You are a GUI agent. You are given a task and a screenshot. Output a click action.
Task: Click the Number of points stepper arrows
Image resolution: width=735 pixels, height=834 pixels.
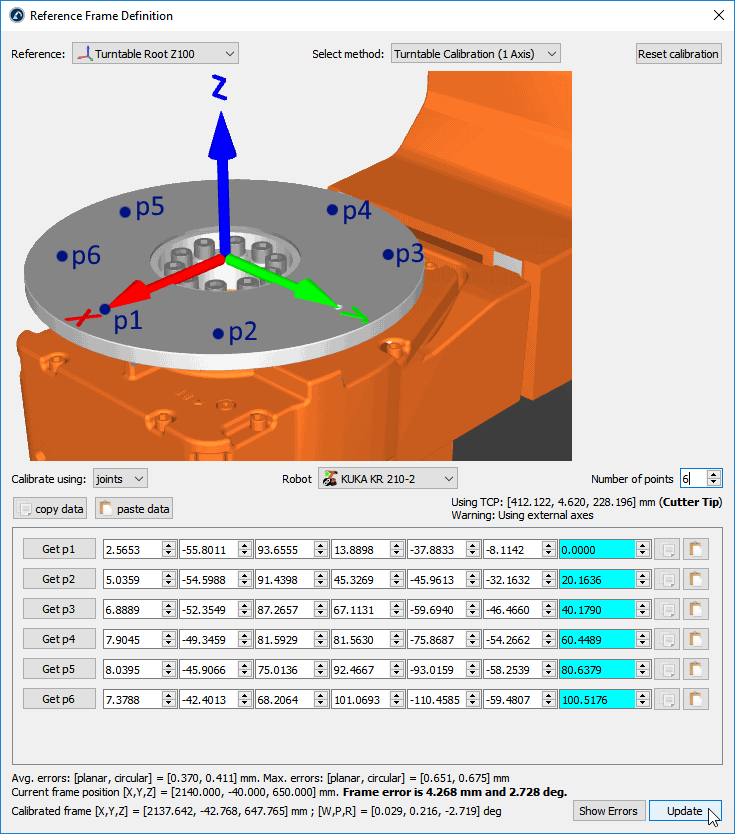713,479
